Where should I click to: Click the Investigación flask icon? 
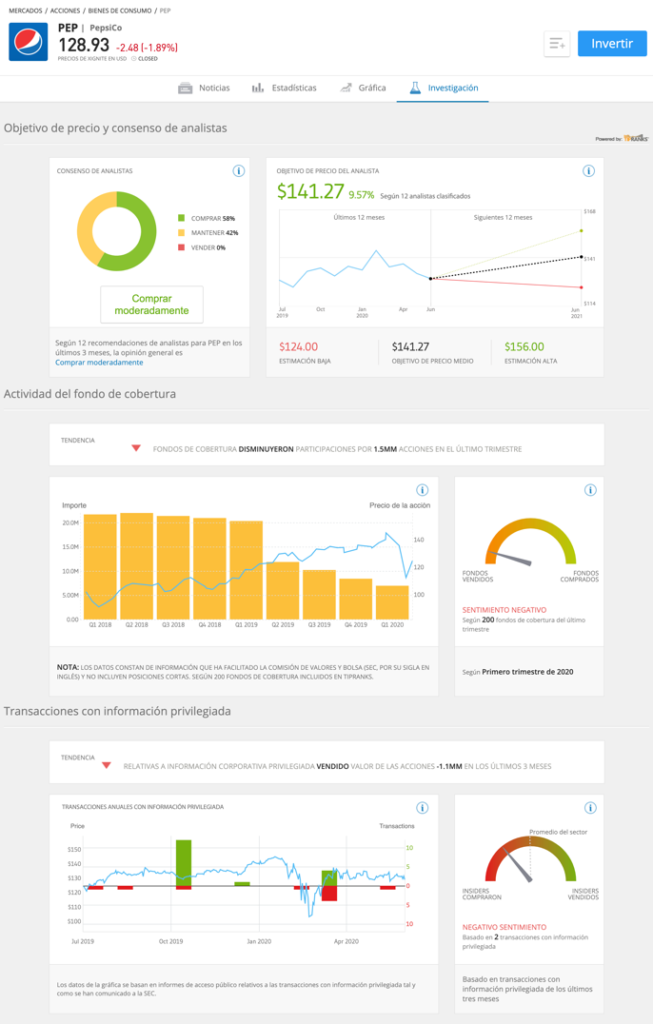(415, 88)
